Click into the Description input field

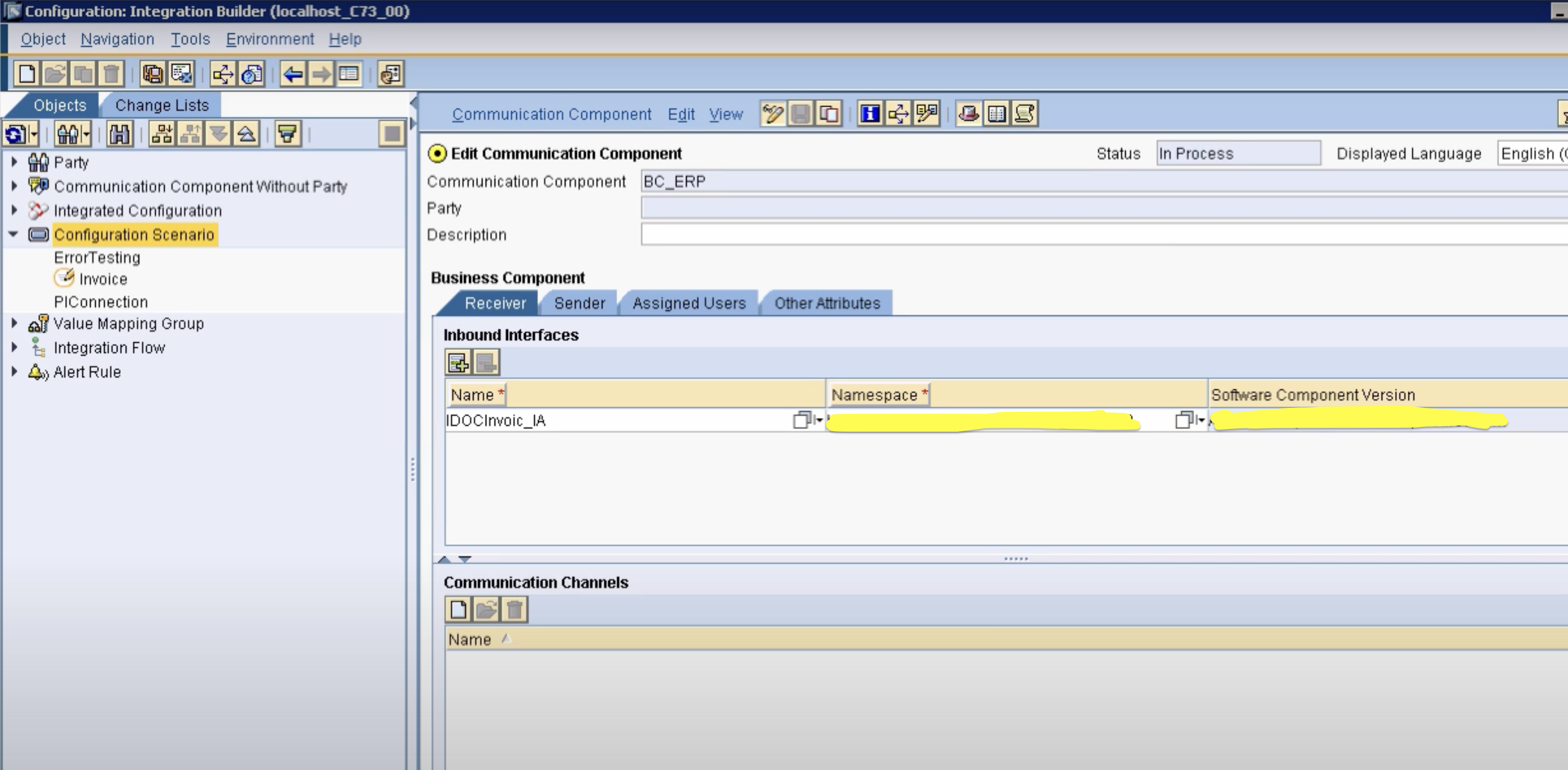pyautogui.click(x=1096, y=235)
